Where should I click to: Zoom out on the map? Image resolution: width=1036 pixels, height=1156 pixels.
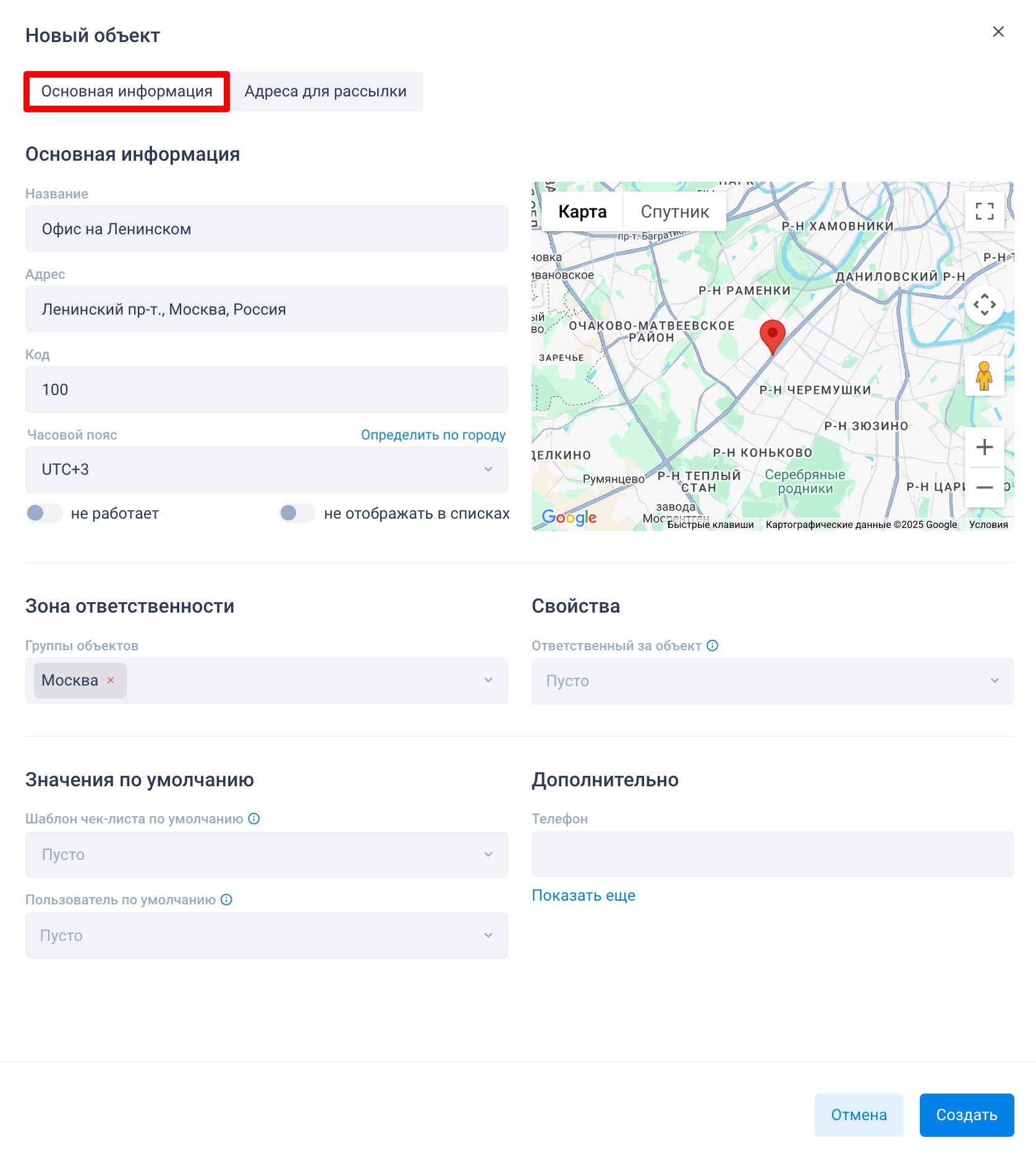984,488
